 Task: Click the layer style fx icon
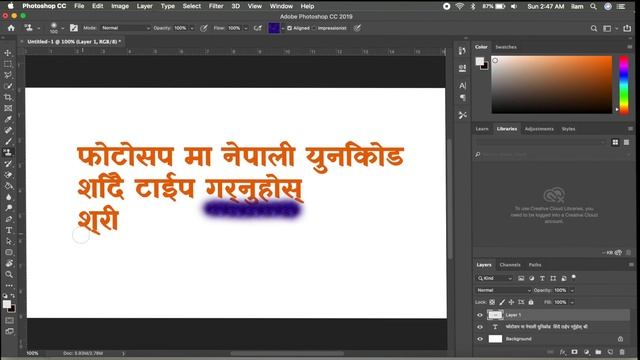tap(562, 352)
